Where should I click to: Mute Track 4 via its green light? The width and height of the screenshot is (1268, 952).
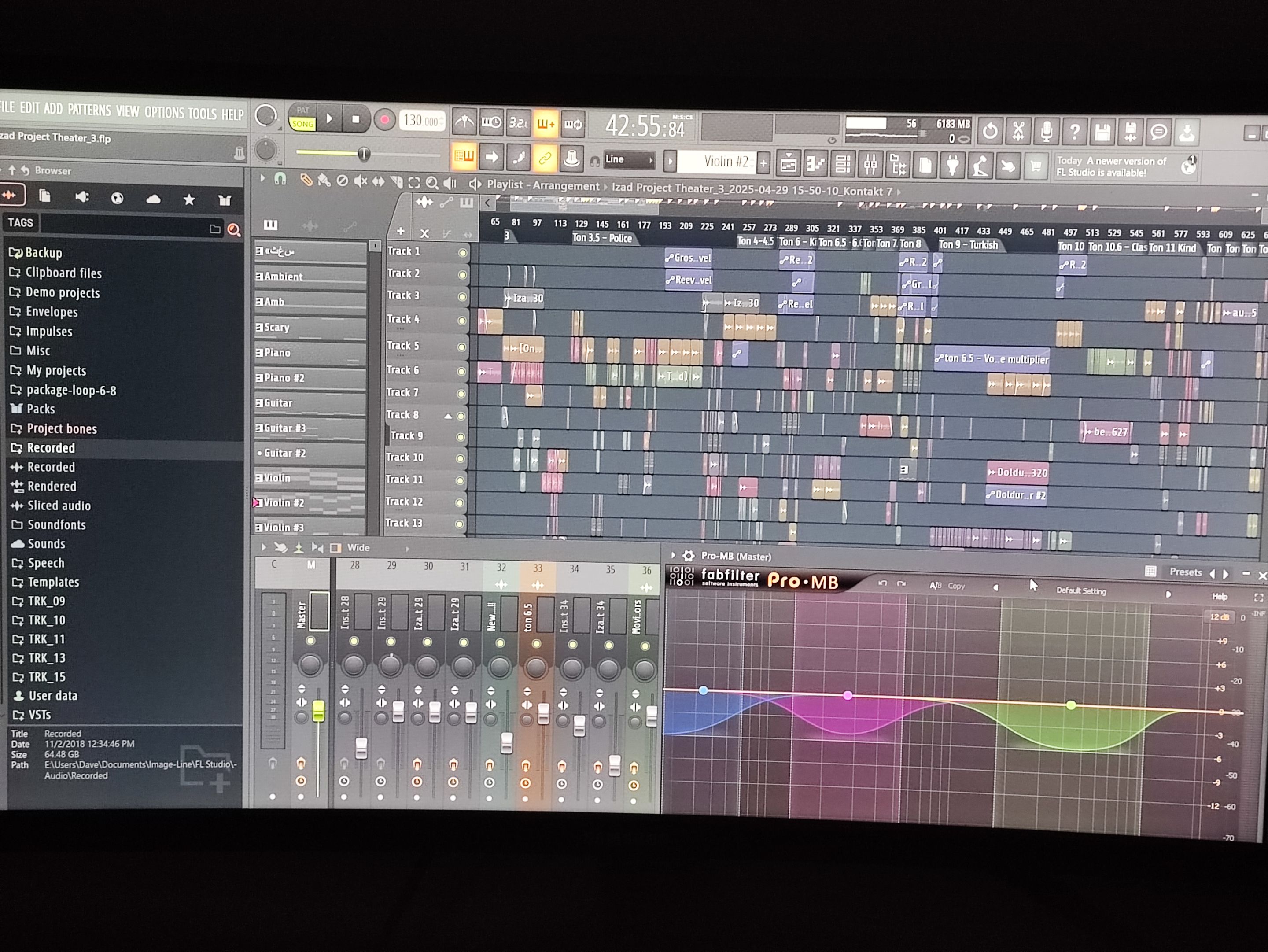(x=462, y=321)
